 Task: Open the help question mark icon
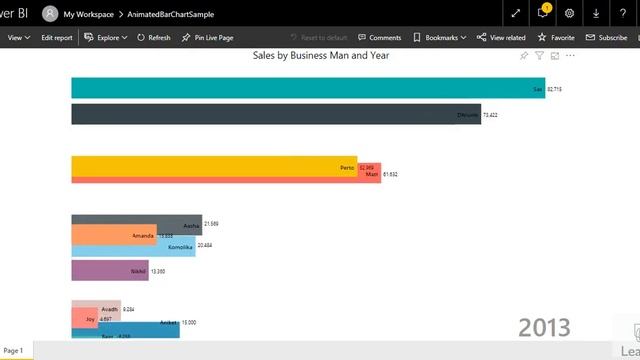pos(623,13)
